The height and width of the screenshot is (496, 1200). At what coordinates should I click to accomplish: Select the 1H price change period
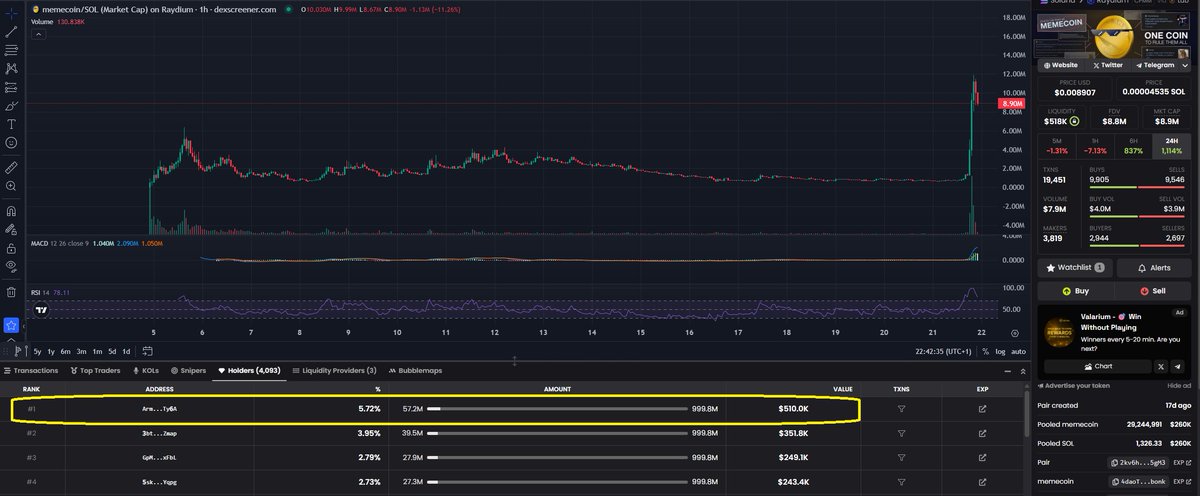(x=1096, y=146)
